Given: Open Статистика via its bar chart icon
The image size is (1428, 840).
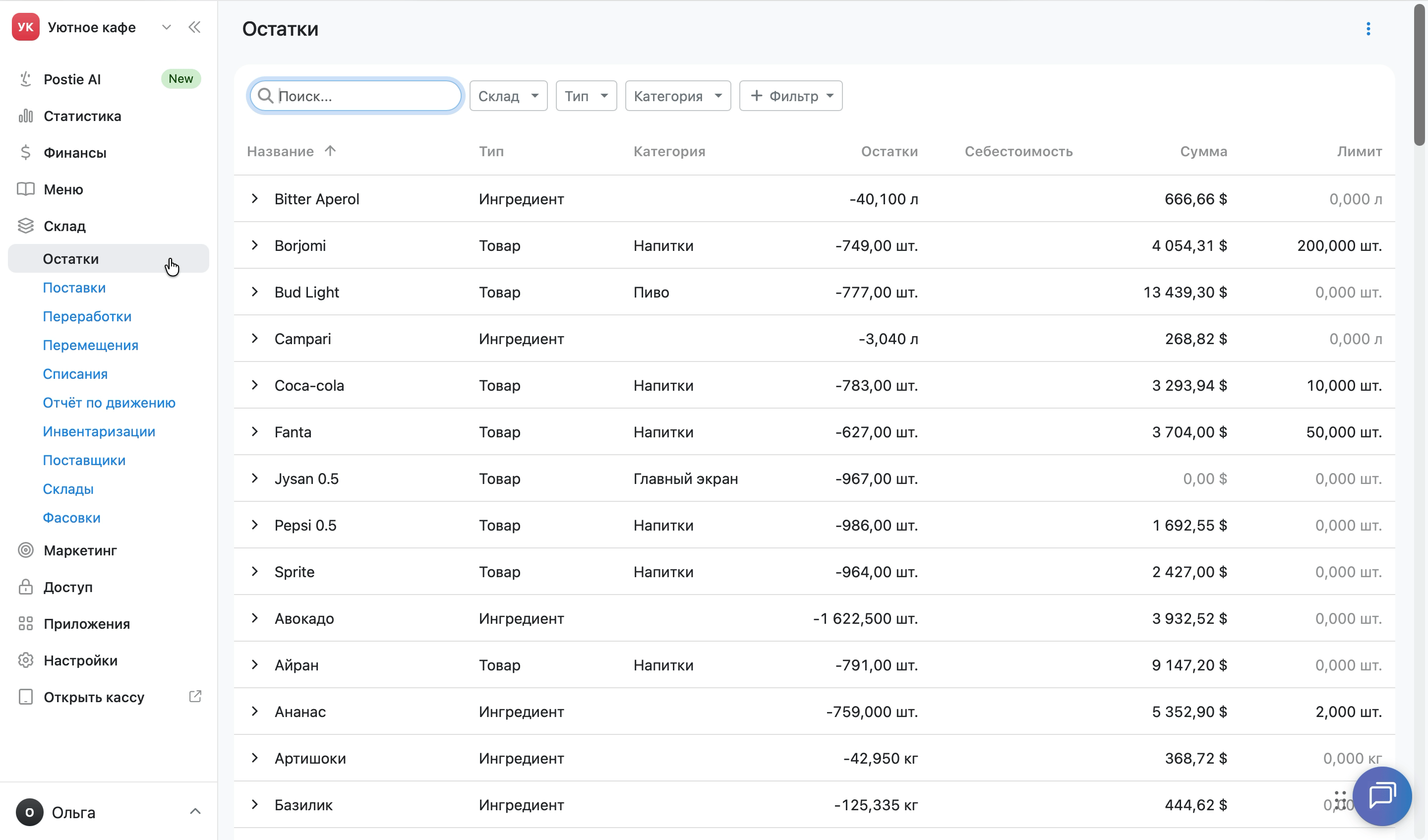Looking at the screenshot, I should tap(25, 116).
